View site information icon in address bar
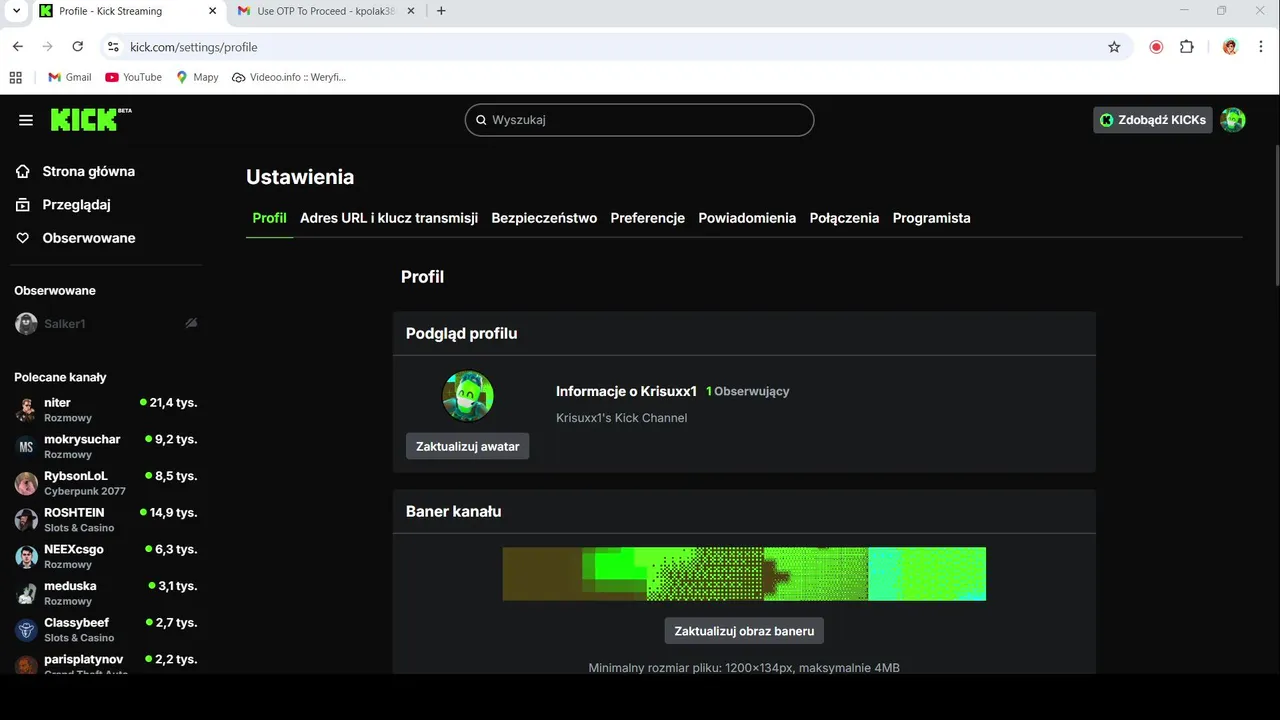The width and height of the screenshot is (1280, 720). 113,47
